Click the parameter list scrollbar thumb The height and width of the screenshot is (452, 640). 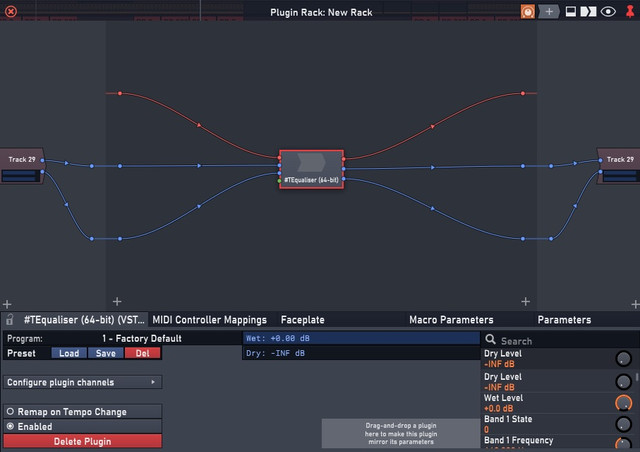point(637,376)
